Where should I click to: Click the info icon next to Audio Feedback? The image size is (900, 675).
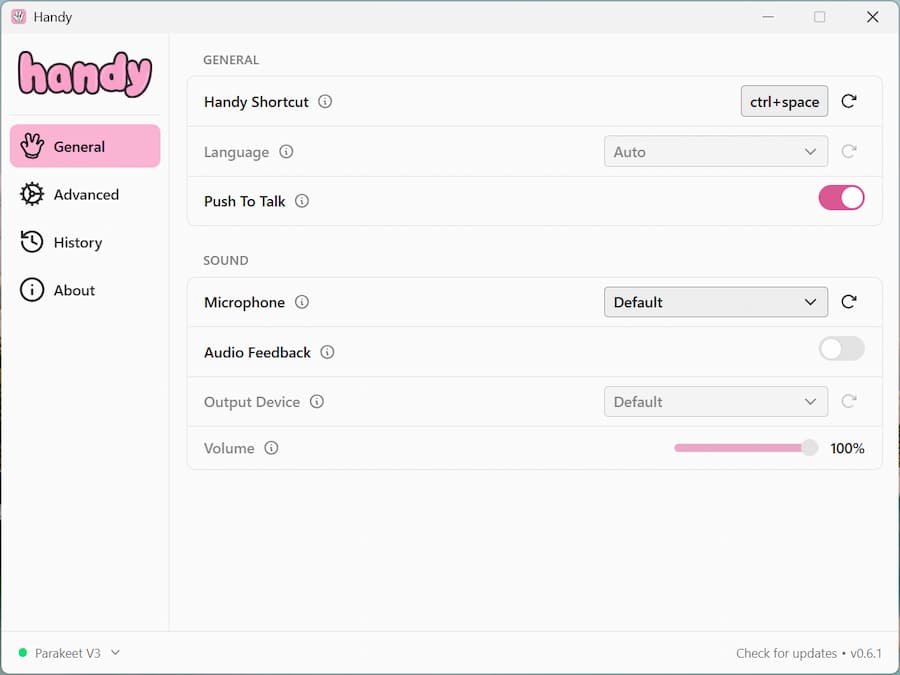tap(327, 352)
